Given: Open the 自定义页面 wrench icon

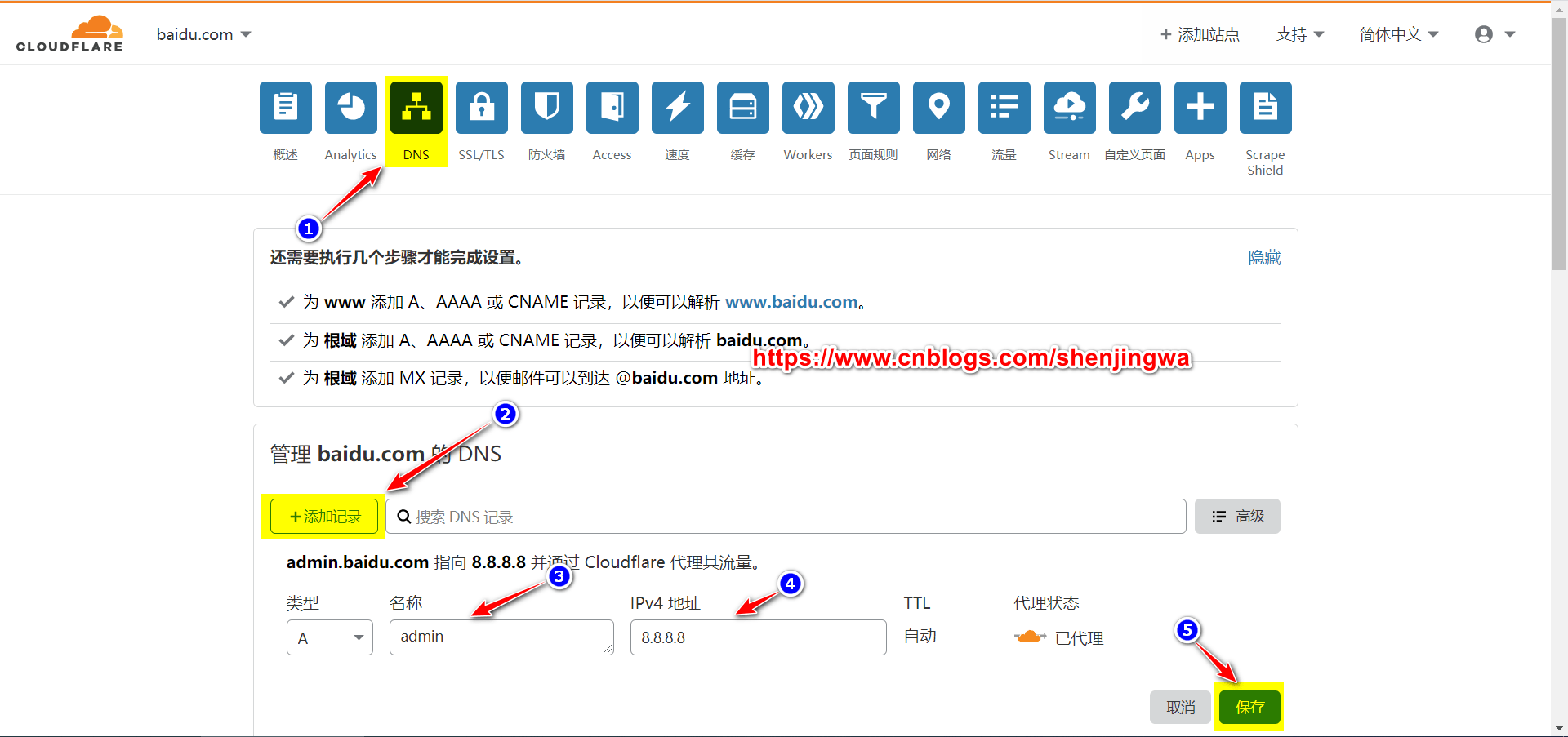Looking at the screenshot, I should tap(1135, 107).
